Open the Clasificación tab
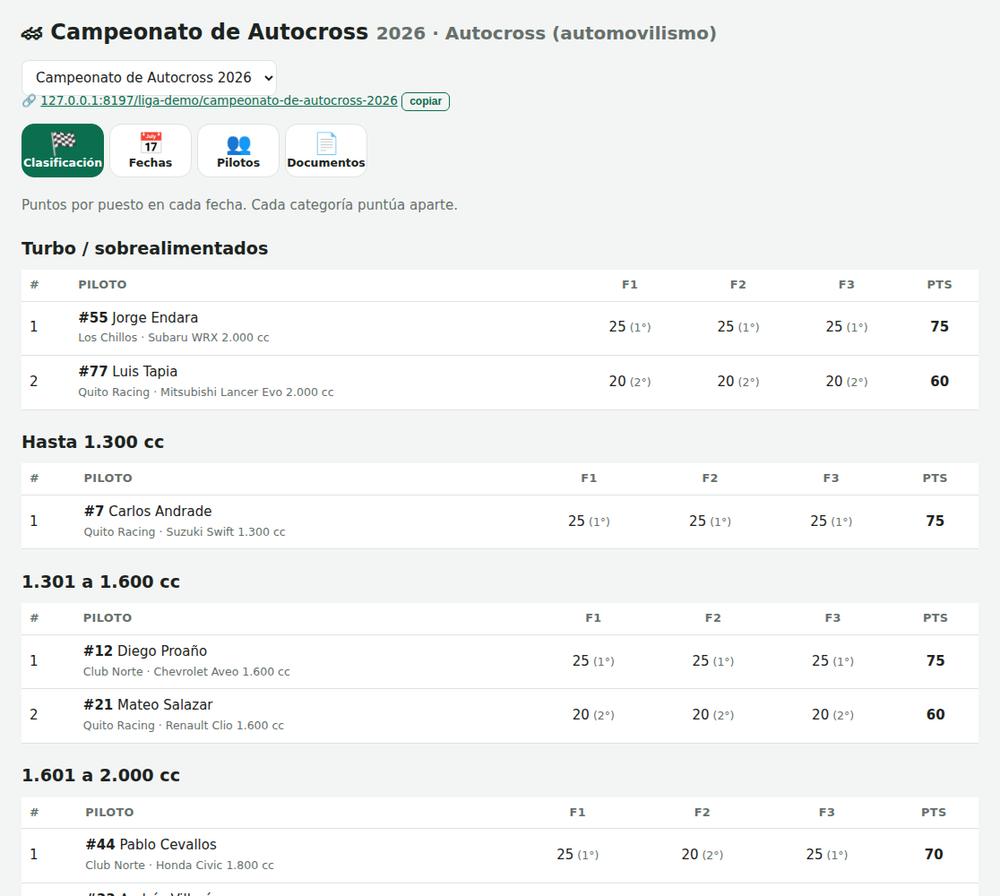This screenshot has height=896, width=1000. [62, 151]
